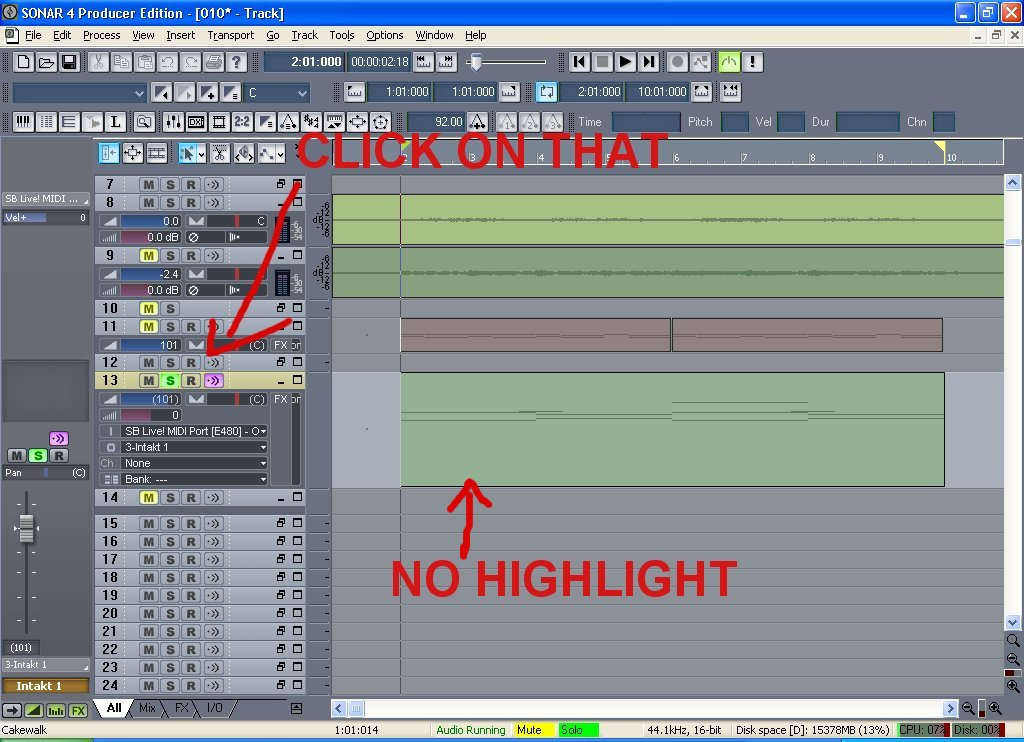Open the key dropdown showing C

pos(277,93)
